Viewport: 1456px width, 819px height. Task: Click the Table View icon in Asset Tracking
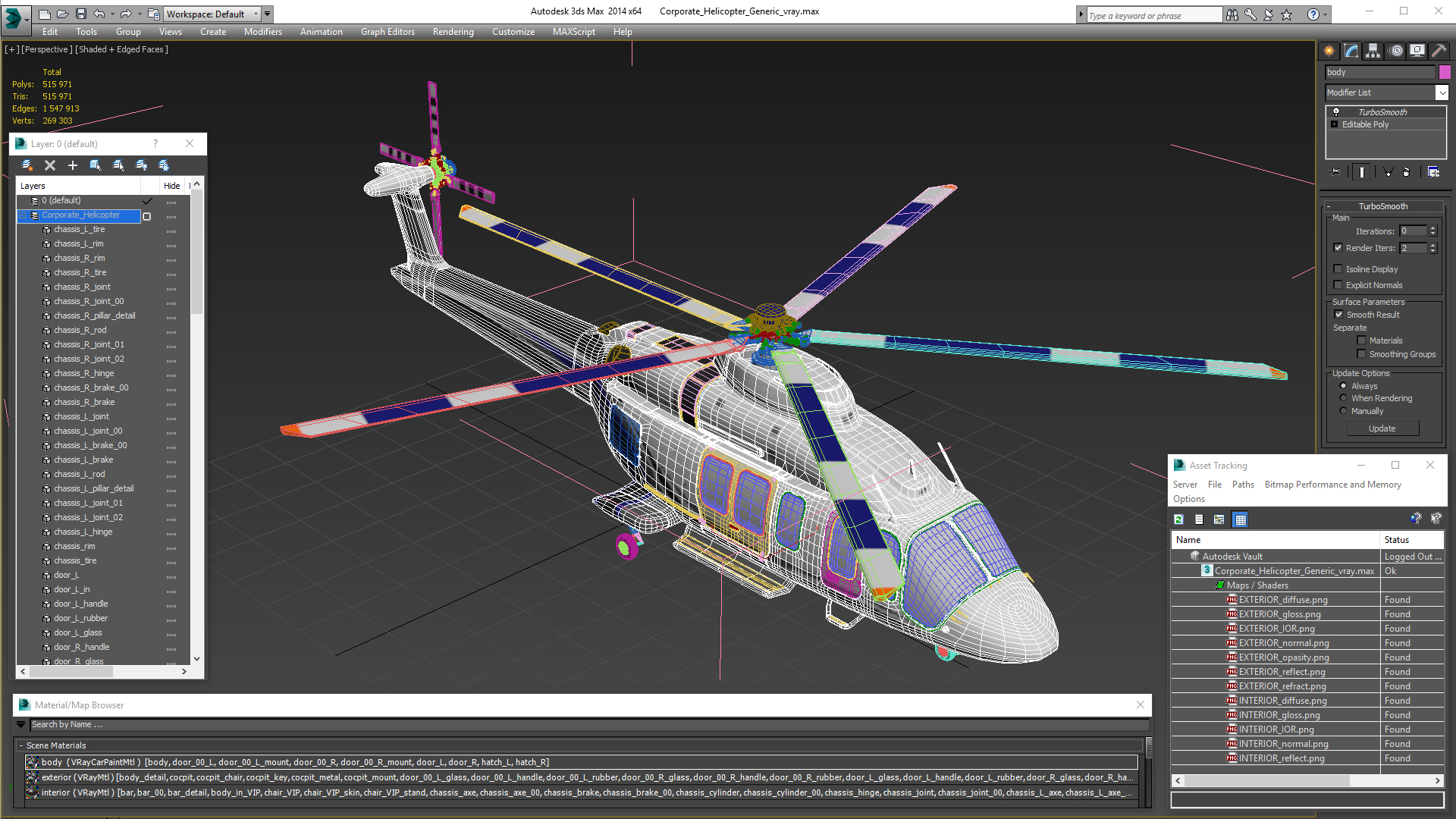[x=1241, y=519]
